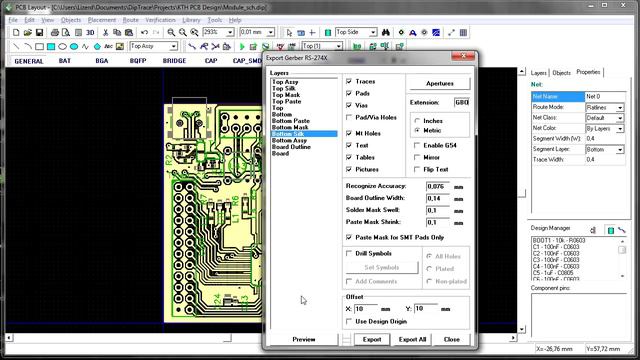Select the Text 'Abc' tool
Image resolution: width=640 pixels, height=360 pixels.
coord(108,46)
